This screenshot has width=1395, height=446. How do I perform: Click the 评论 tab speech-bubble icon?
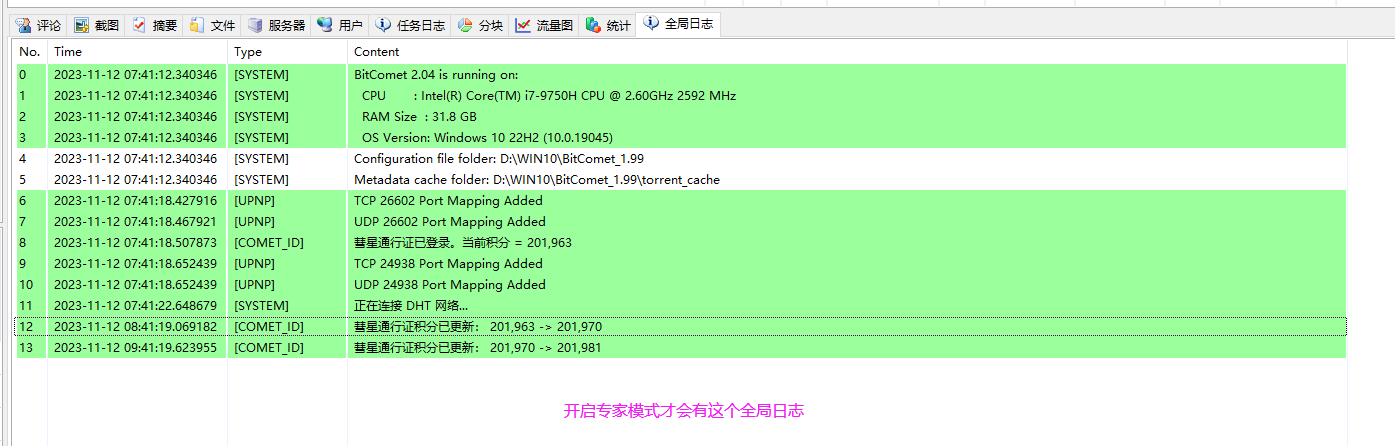click(x=23, y=26)
